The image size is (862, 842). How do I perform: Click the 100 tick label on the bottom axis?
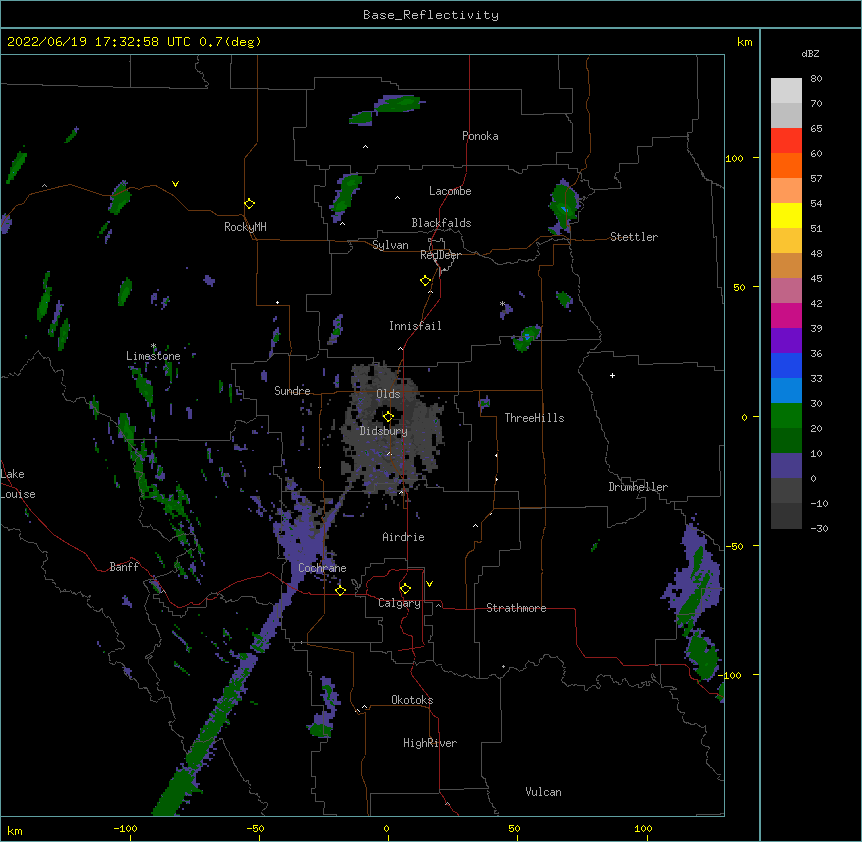coord(643,829)
